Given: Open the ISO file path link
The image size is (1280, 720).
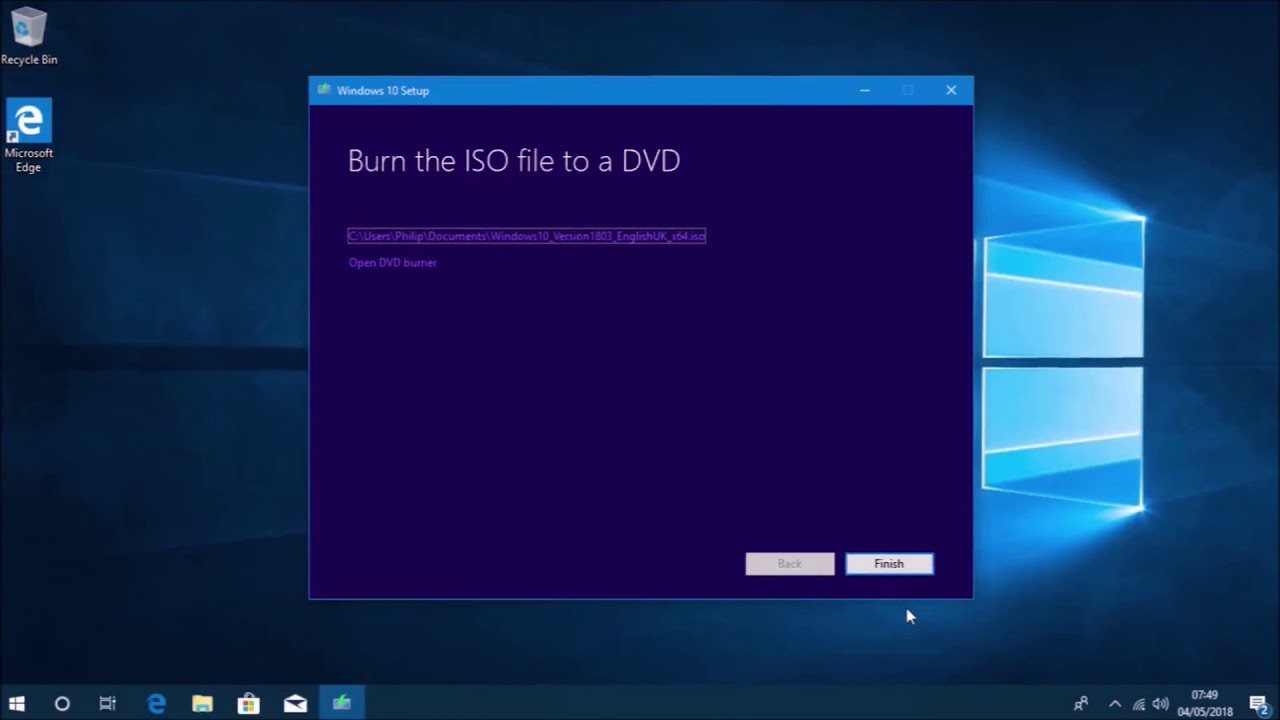Looking at the screenshot, I should (x=526, y=236).
